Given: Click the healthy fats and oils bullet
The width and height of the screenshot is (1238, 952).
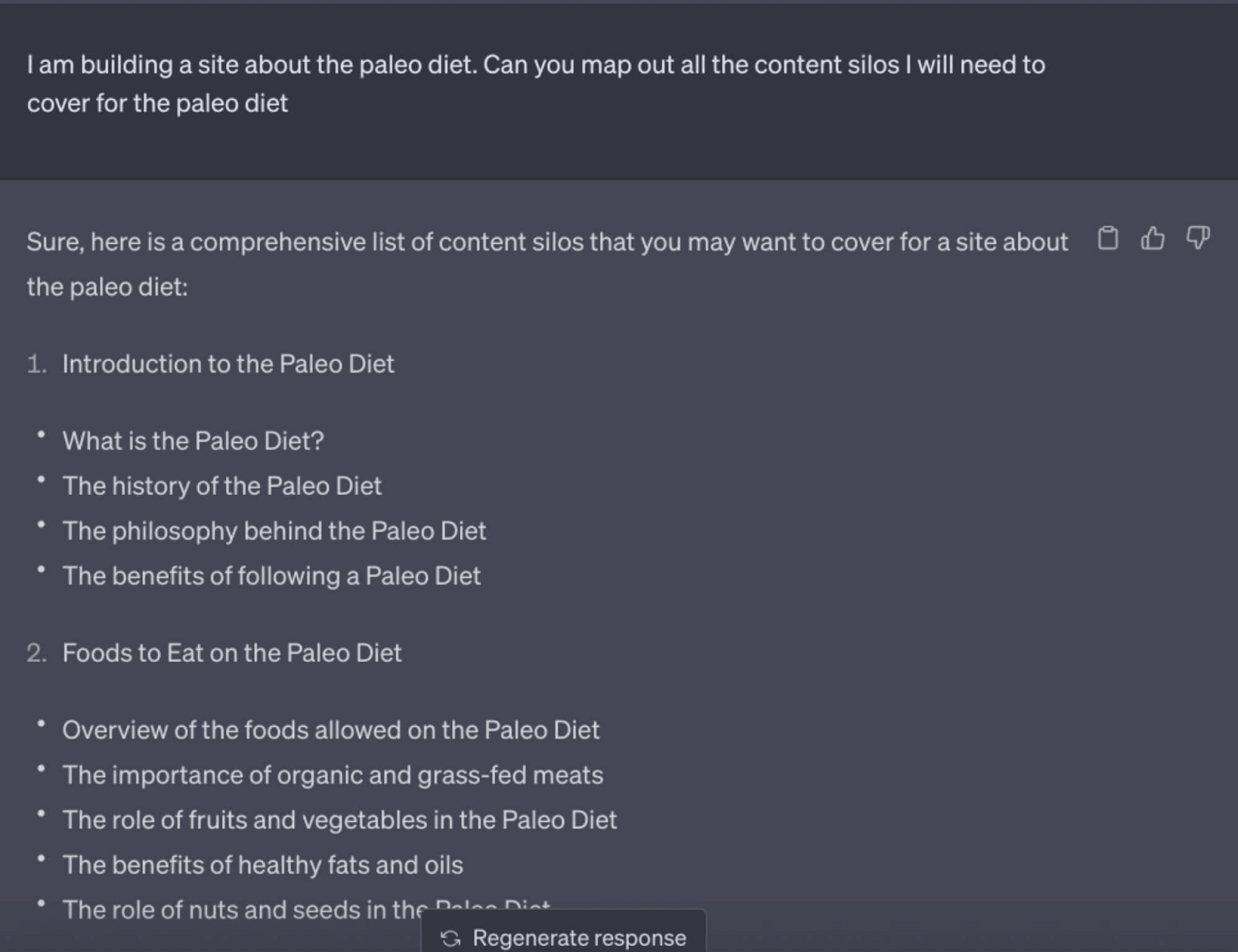Looking at the screenshot, I should point(262,865).
